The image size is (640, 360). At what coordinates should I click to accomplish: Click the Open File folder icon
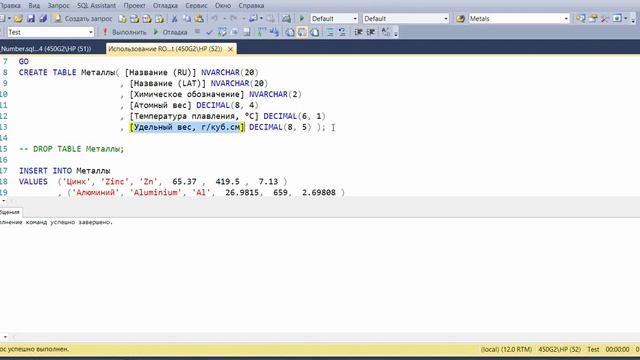[x=18, y=19]
